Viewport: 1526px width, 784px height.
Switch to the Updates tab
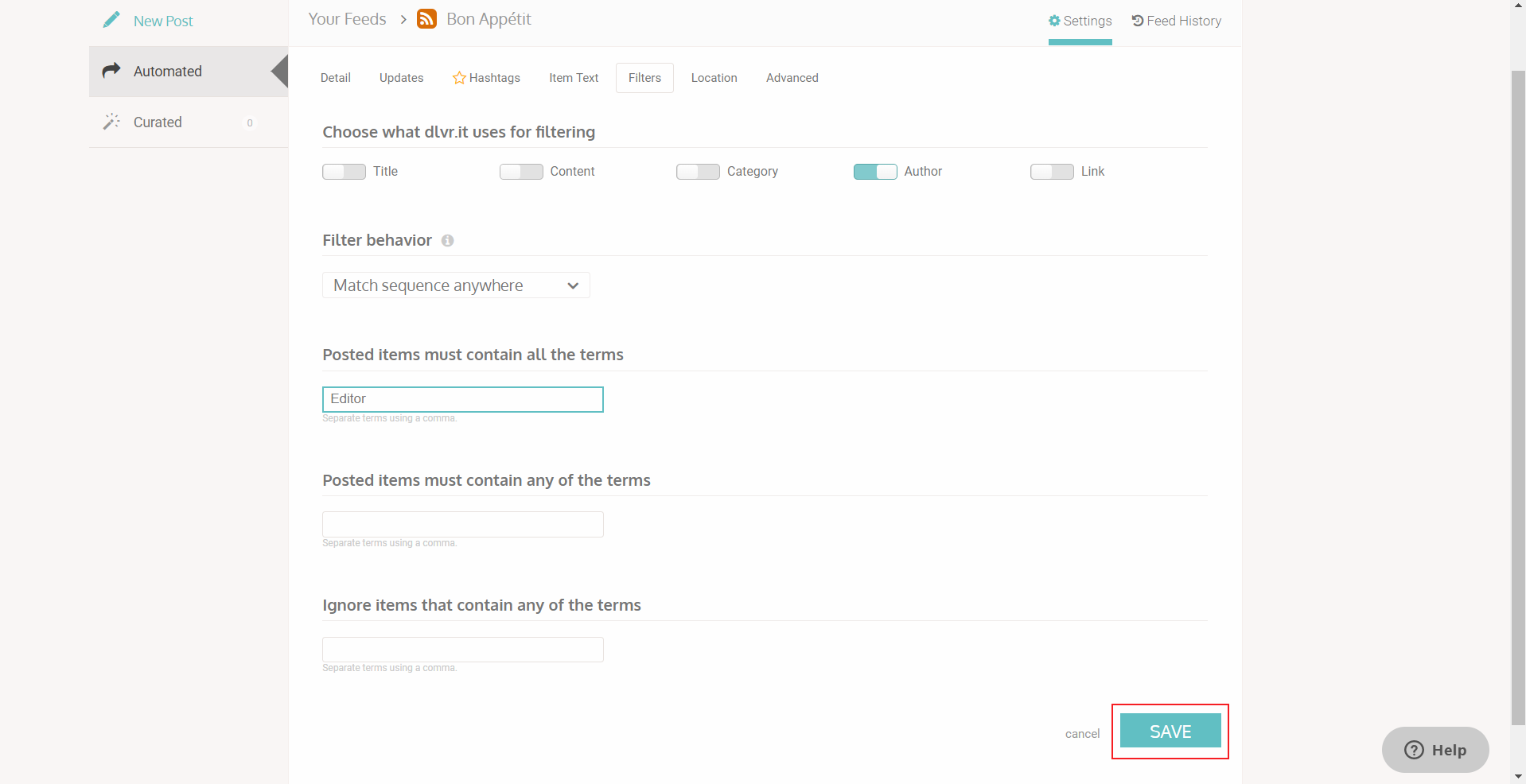click(x=401, y=78)
